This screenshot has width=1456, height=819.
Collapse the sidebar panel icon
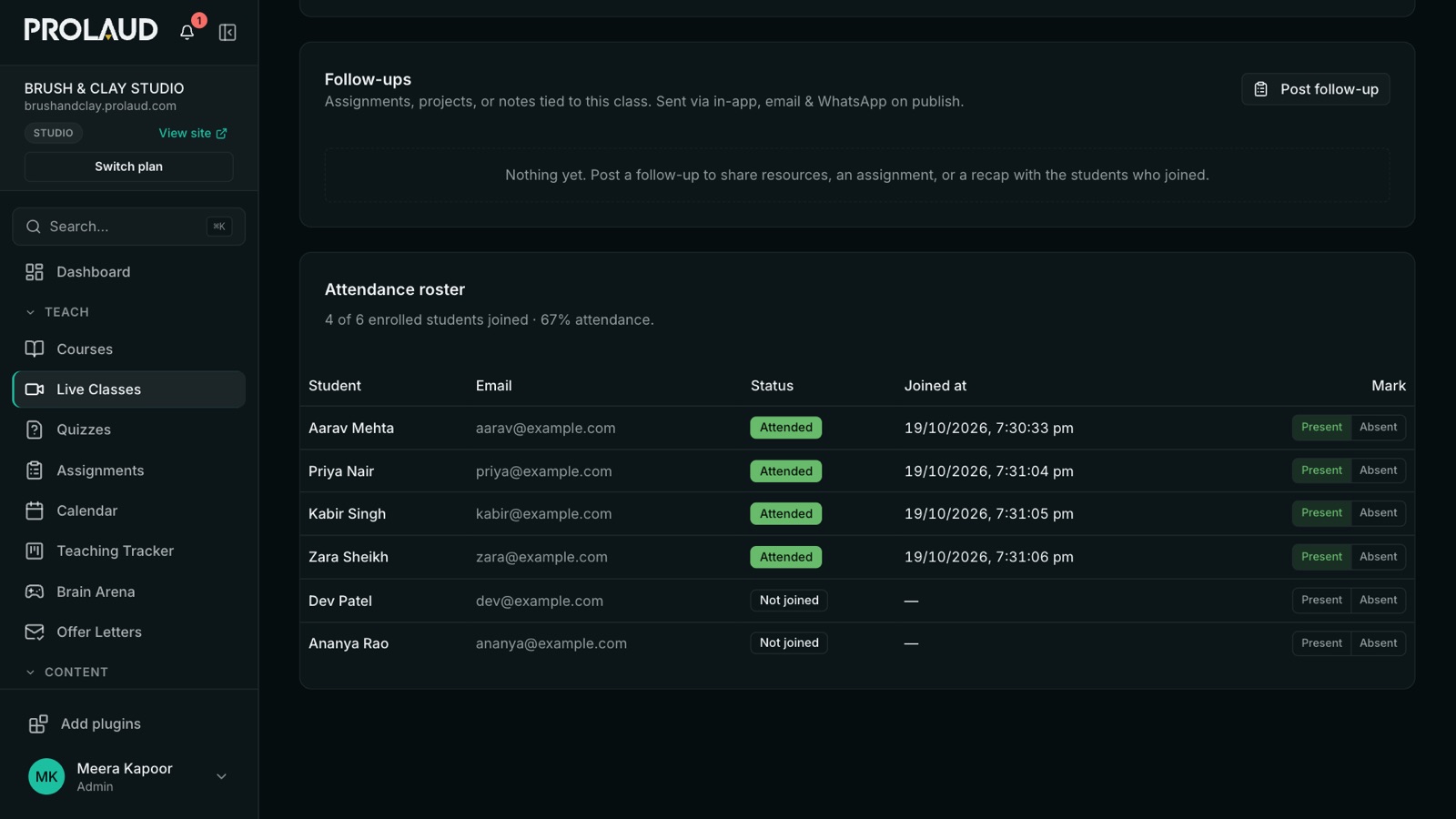coord(227,33)
